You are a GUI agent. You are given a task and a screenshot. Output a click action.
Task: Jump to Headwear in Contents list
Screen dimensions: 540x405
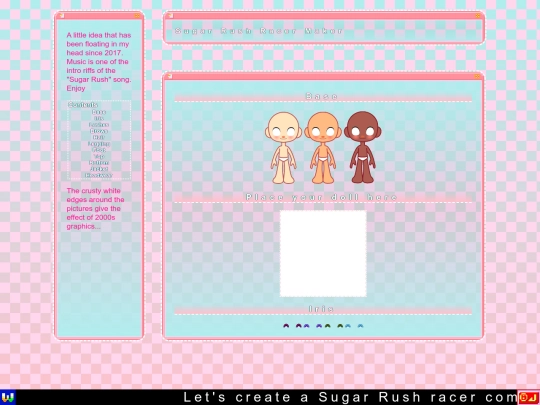coord(99,175)
